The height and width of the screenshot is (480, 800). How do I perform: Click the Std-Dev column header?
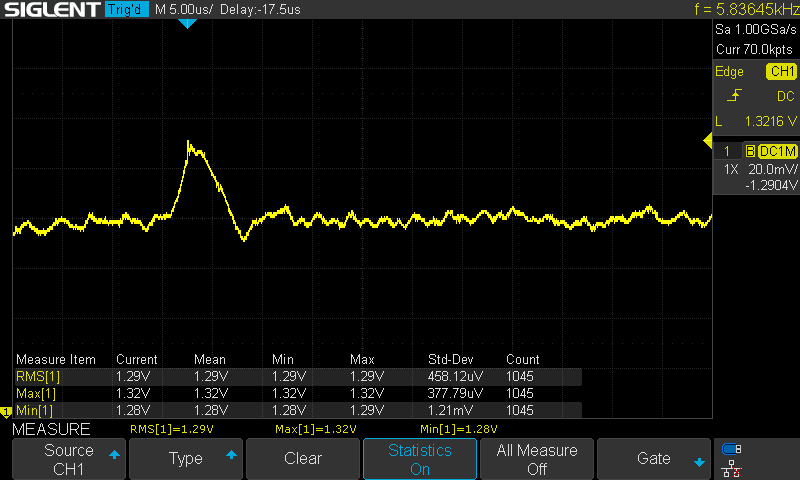451,359
